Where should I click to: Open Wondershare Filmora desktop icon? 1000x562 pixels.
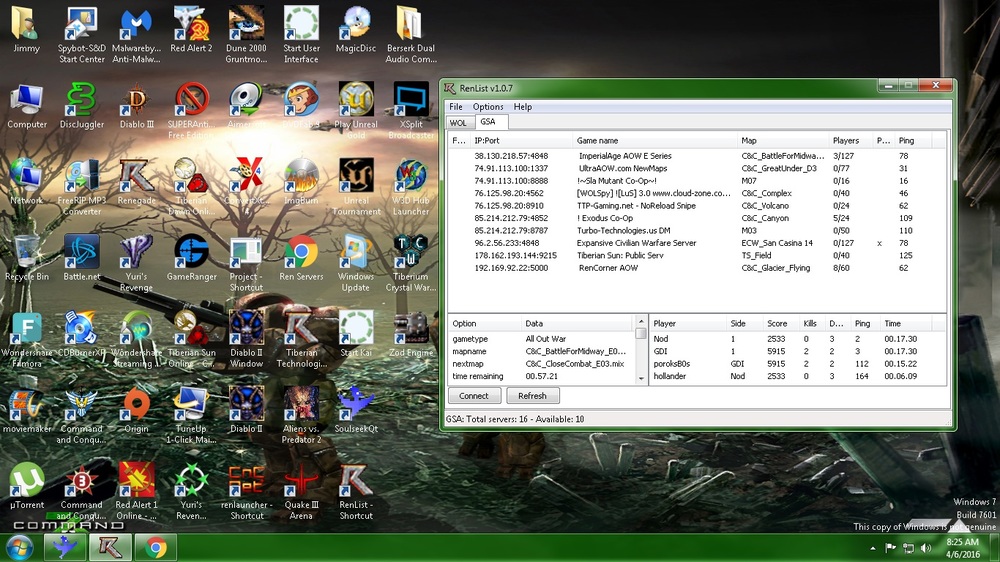[x=27, y=339]
